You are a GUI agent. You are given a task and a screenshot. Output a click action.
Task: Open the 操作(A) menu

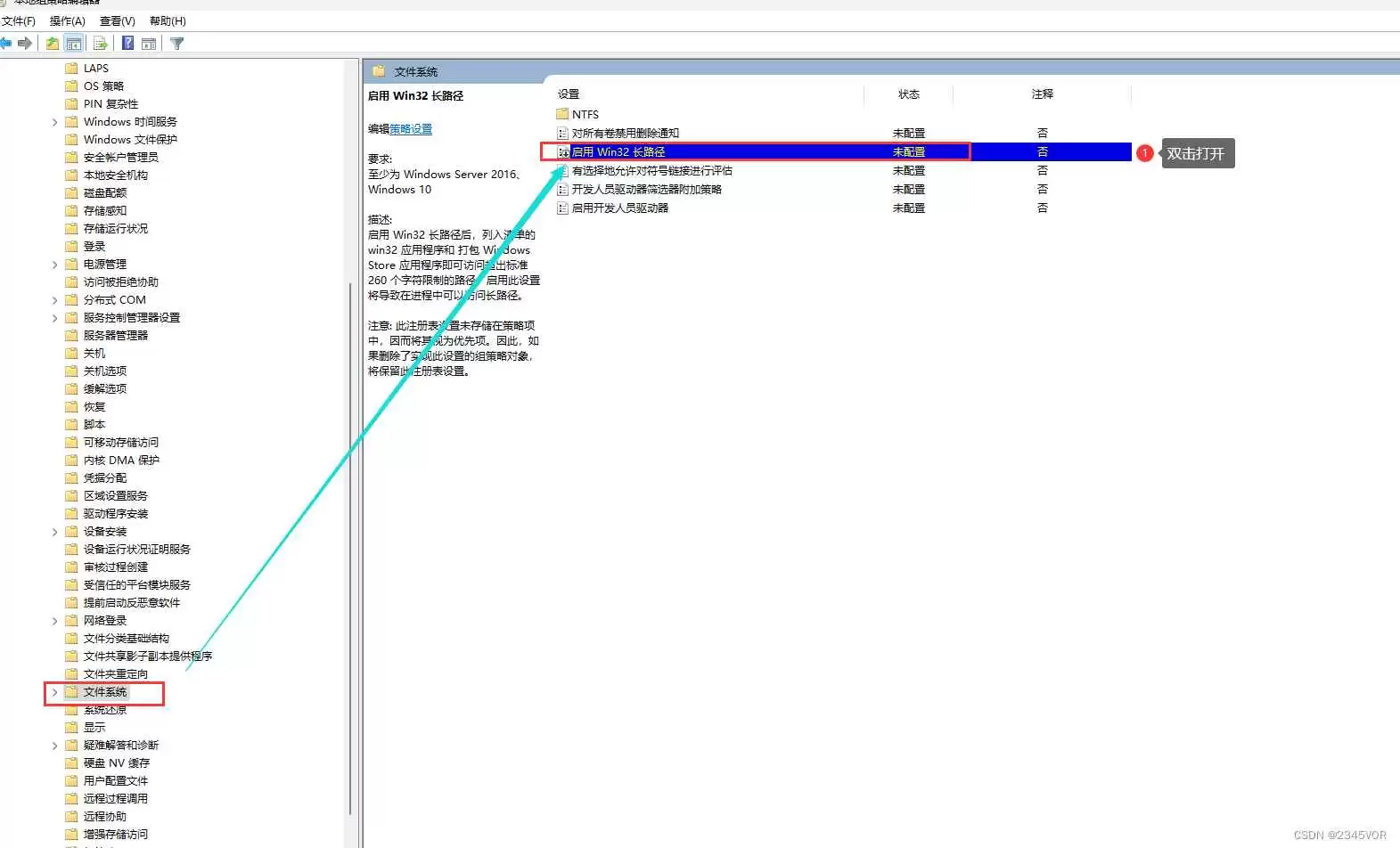coord(68,20)
